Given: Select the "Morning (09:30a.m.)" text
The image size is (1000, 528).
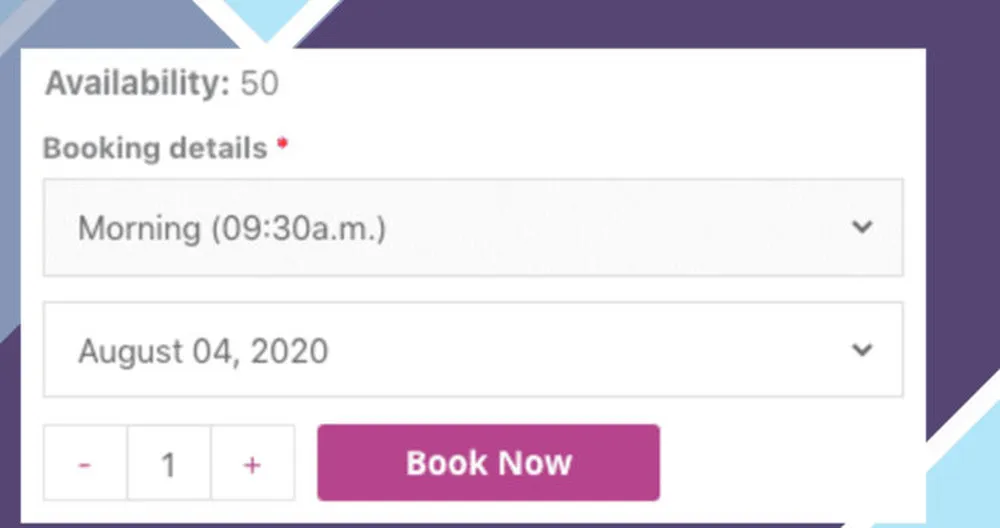Looking at the screenshot, I should coord(232,228).
